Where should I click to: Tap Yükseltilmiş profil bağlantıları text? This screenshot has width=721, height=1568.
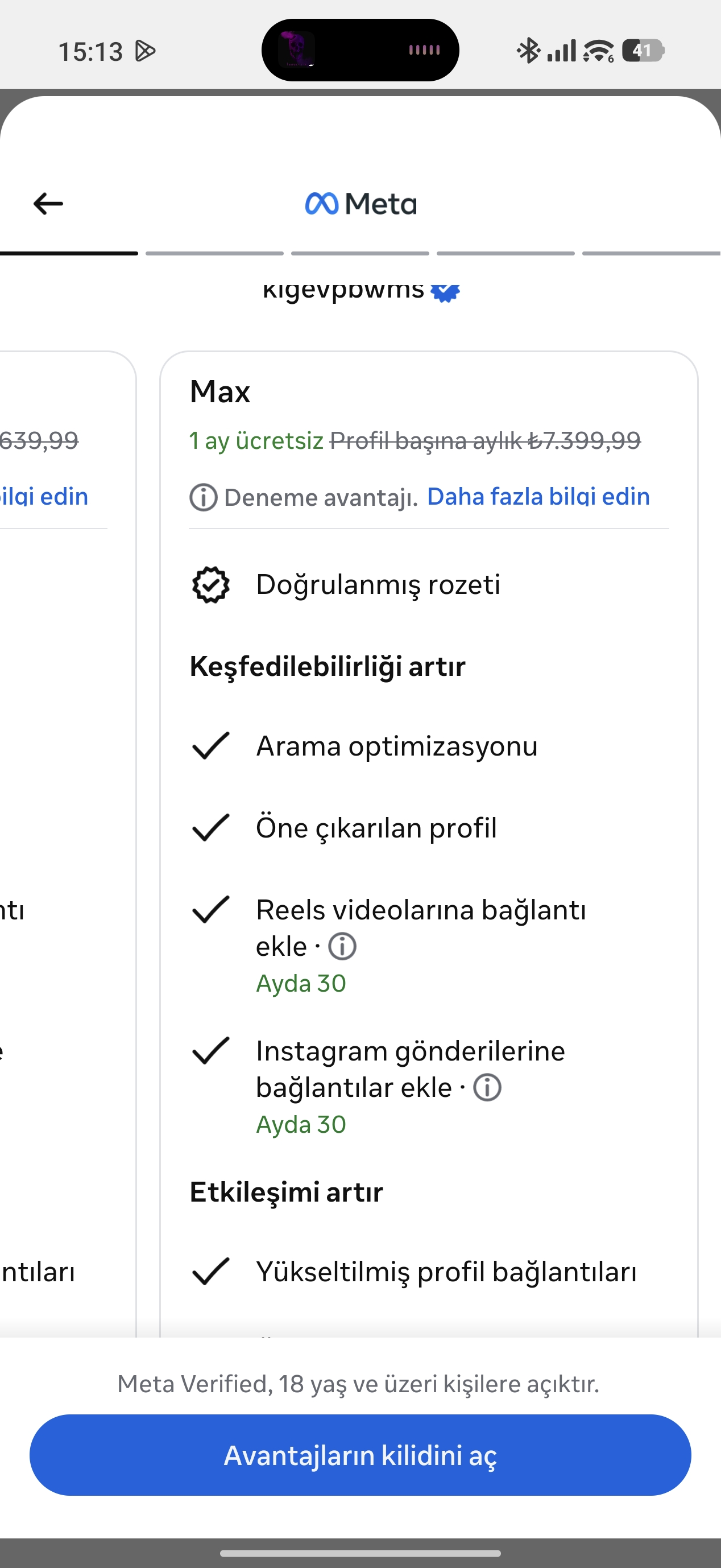(446, 1272)
